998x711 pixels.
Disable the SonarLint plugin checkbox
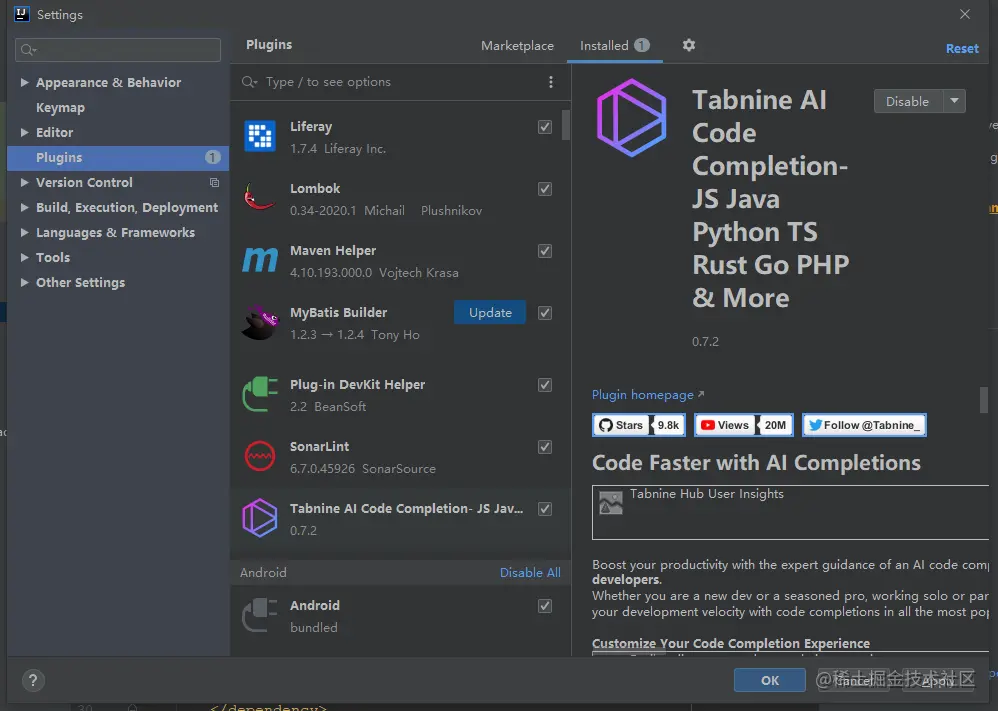pyautogui.click(x=545, y=447)
